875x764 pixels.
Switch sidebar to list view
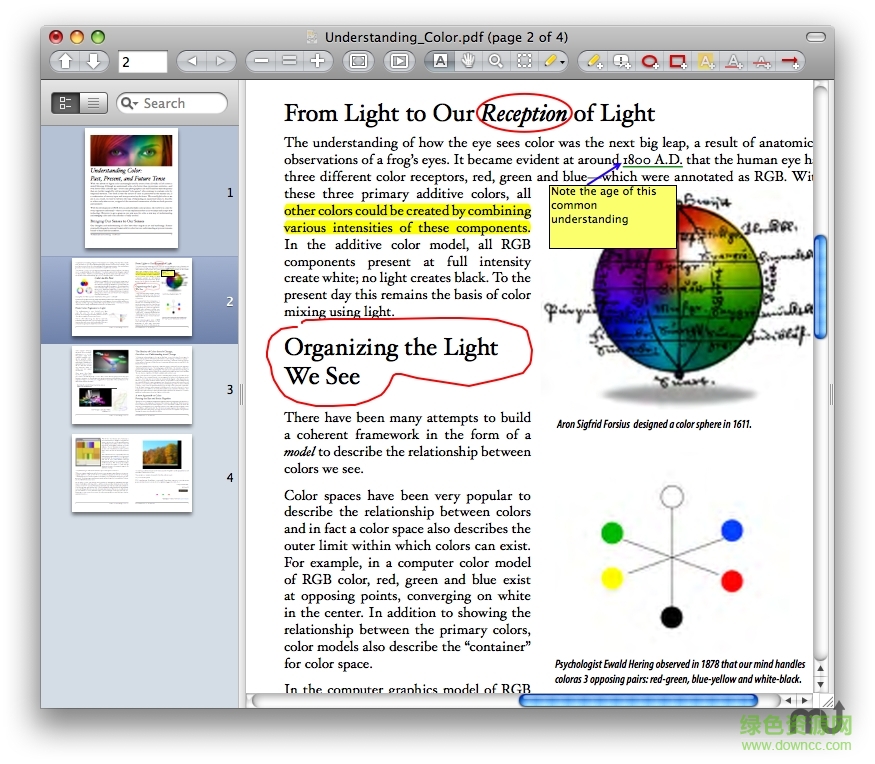coord(92,102)
